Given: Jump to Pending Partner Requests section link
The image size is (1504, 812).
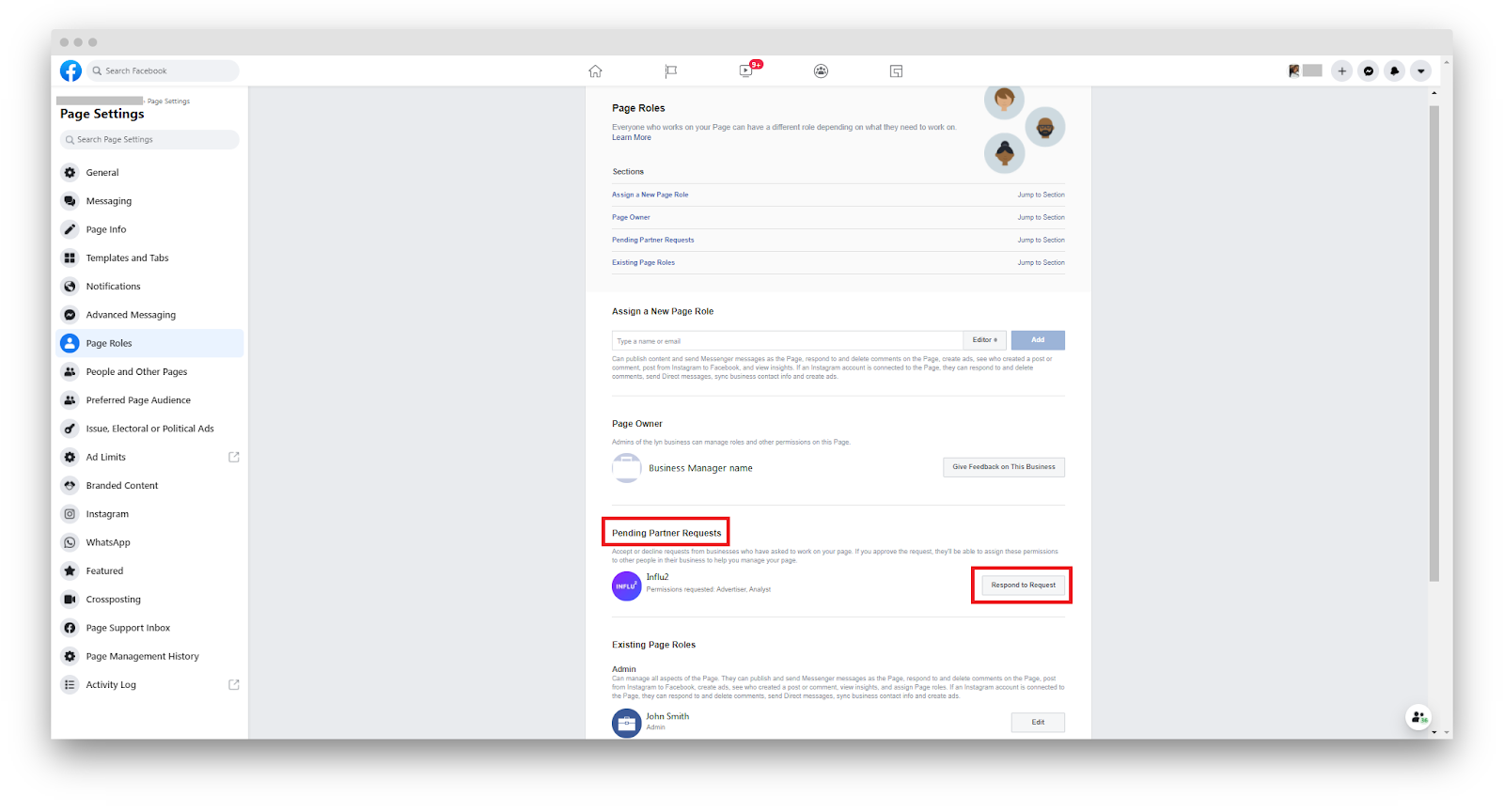Looking at the screenshot, I should coord(653,240).
